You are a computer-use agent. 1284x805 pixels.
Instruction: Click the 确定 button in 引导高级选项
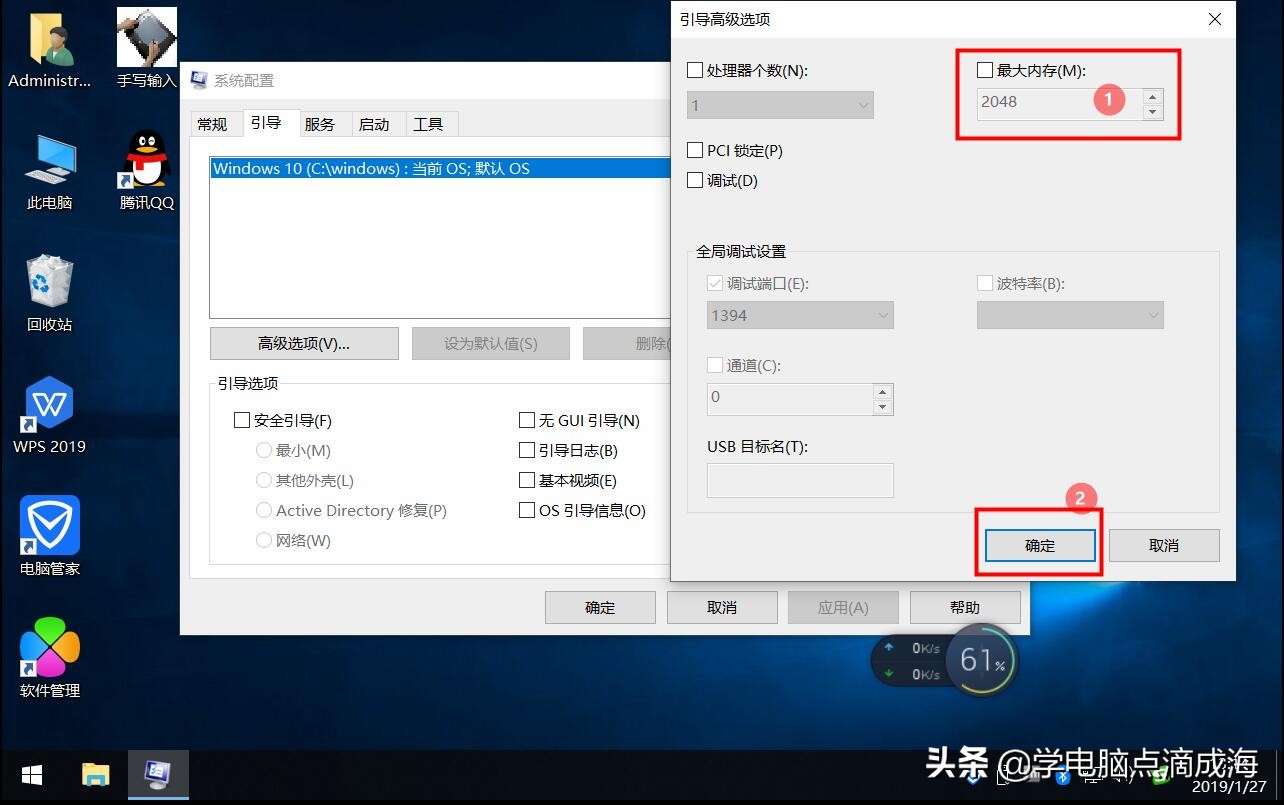1040,545
